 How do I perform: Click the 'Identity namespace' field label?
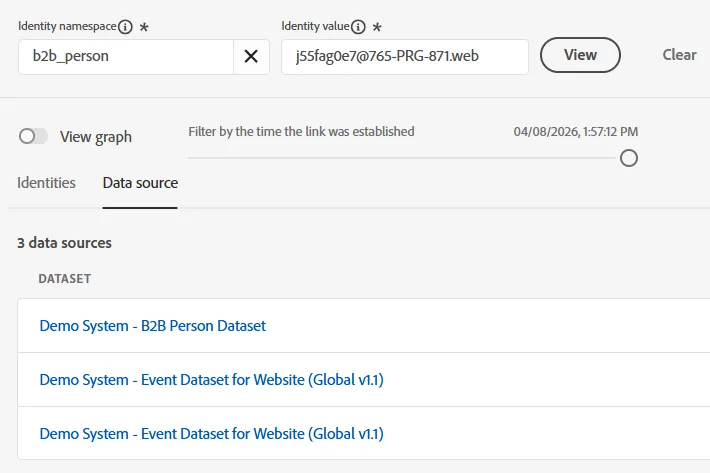tap(67, 26)
